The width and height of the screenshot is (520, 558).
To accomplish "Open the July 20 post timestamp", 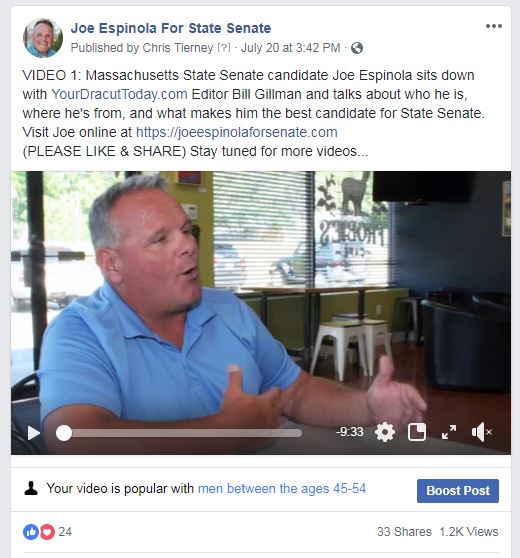I will coord(290,48).
